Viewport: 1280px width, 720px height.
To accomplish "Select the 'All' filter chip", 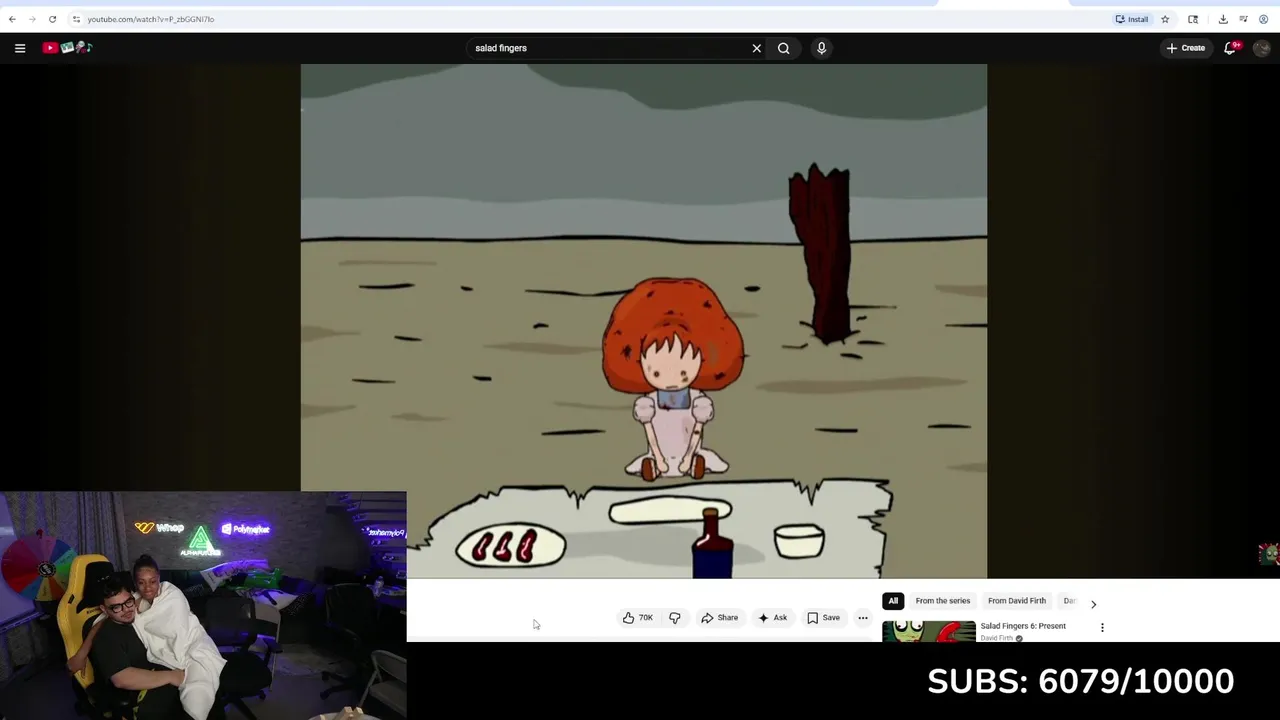I will (x=893, y=601).
